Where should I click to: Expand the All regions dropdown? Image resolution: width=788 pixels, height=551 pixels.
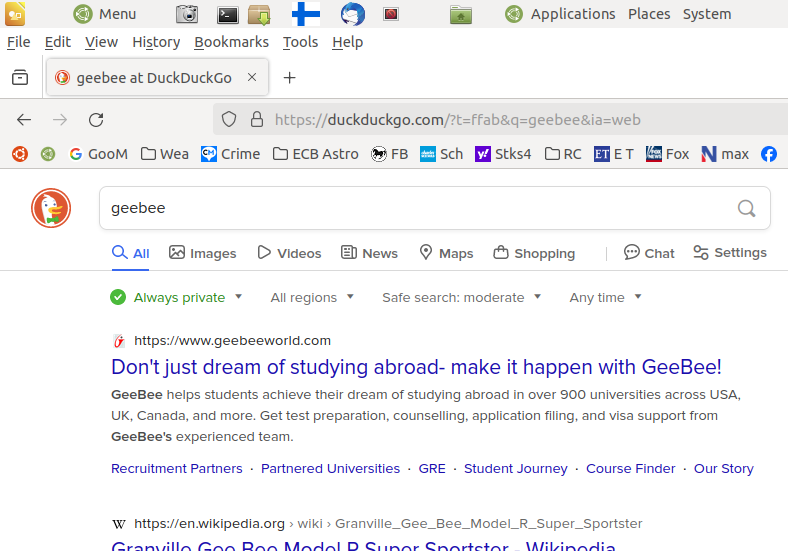pos(312,298)
